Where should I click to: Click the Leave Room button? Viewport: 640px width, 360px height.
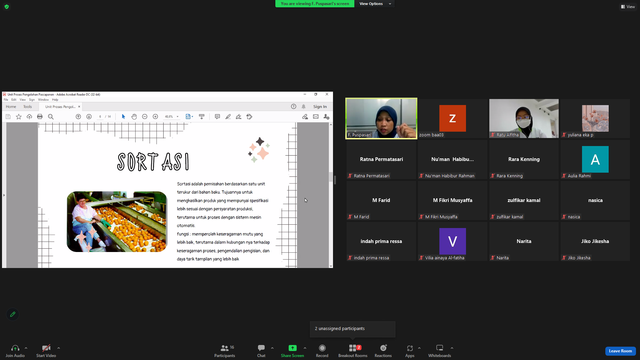(620, 351)
